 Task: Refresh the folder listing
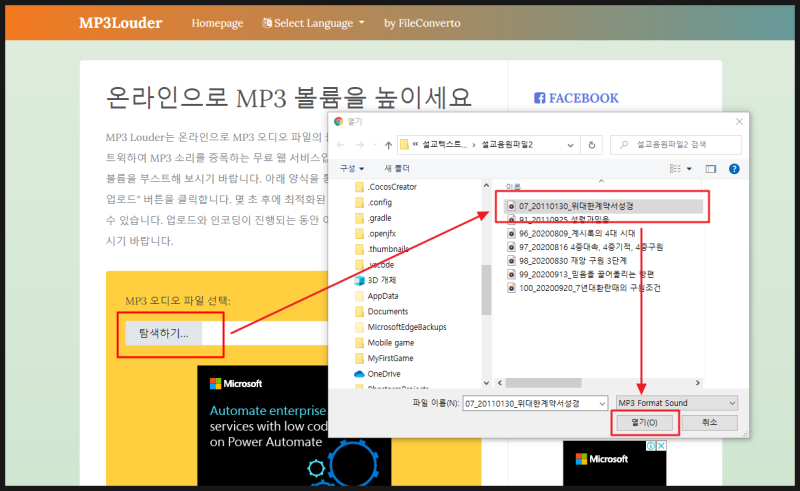(x=592, y=145)
